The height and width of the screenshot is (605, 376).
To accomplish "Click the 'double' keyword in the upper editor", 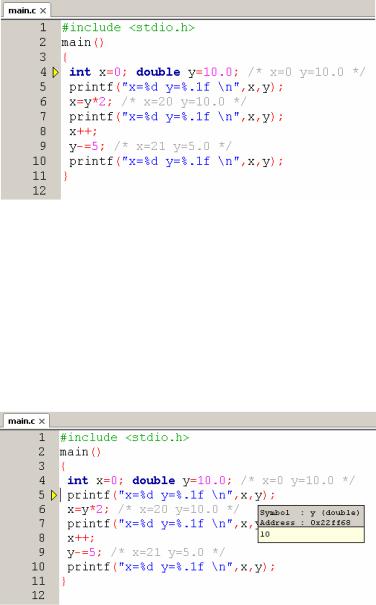I will pyautogui.click(x=158, y=72).
